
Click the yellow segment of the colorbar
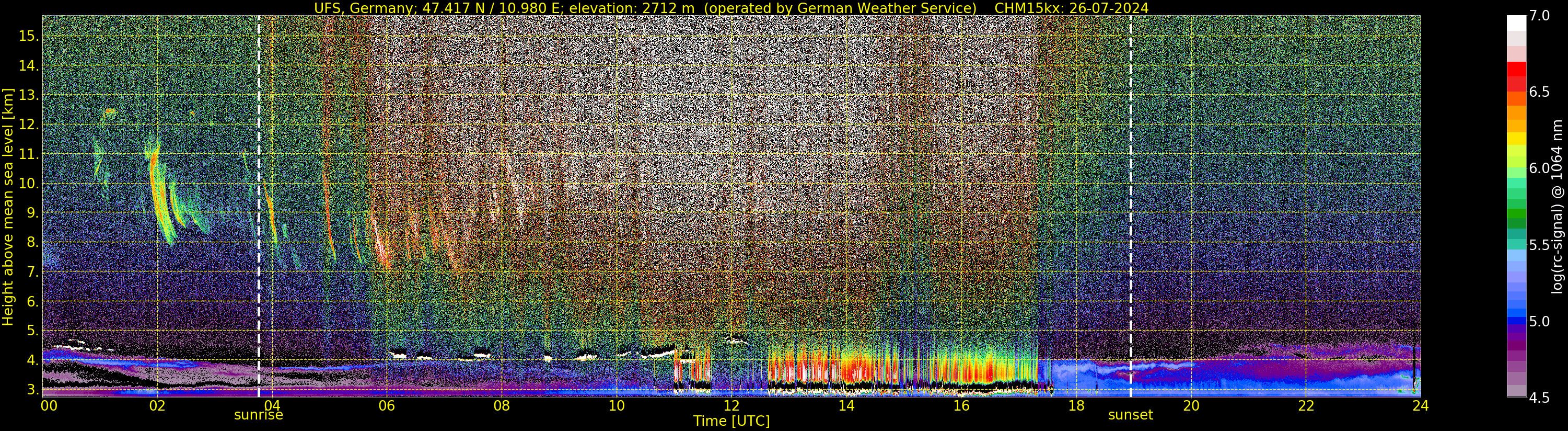(1516, 138)
